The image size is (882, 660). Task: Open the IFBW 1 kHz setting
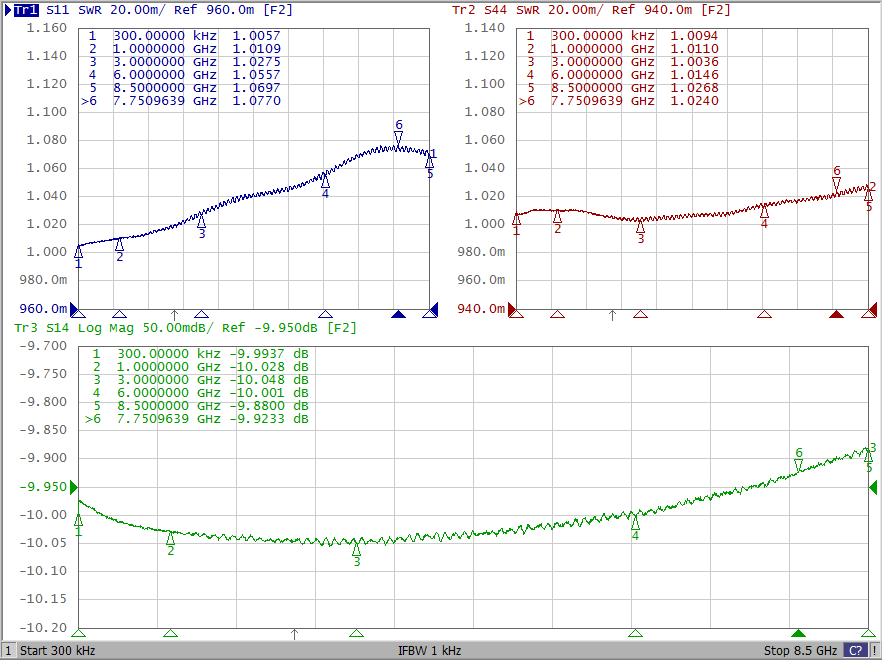point(429,650)
